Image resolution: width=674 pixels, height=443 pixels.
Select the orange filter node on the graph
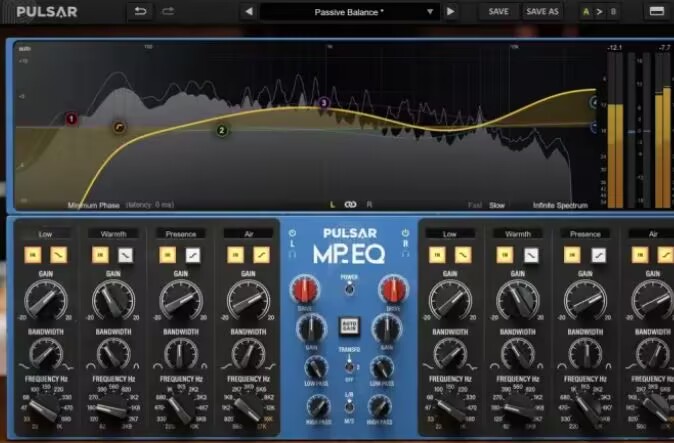click(119, 127)
